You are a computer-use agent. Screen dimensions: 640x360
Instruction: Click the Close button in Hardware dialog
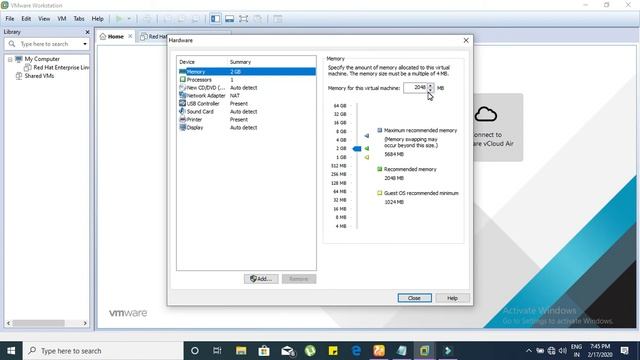[x=414, y=298]
